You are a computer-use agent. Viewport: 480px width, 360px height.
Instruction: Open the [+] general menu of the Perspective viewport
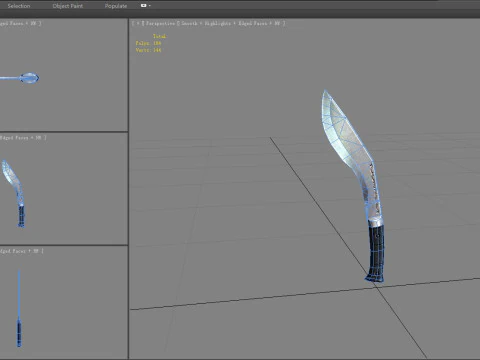pyautogui.click(x=137, y=23)
